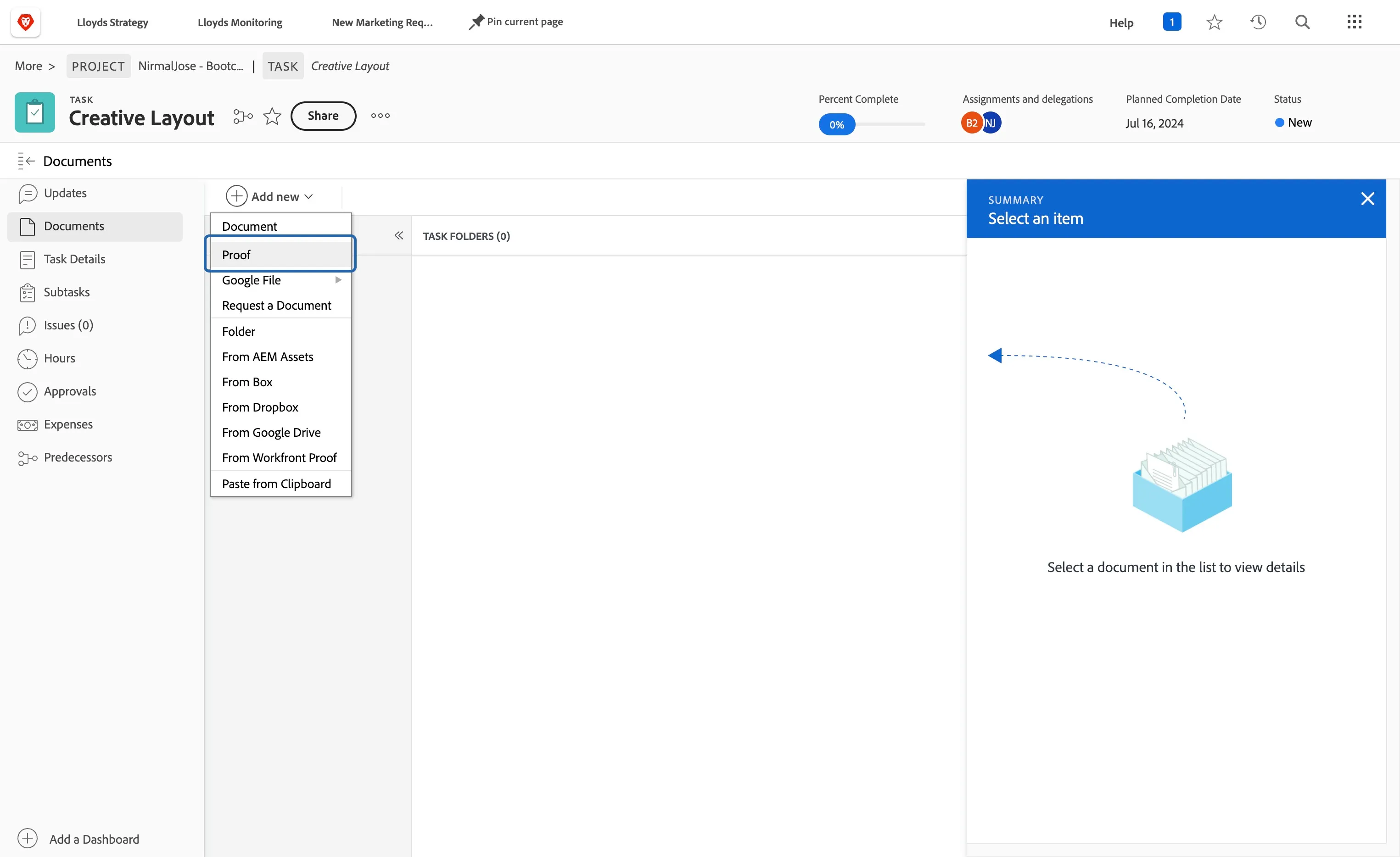Select Proof menu option

coord(281,255)
